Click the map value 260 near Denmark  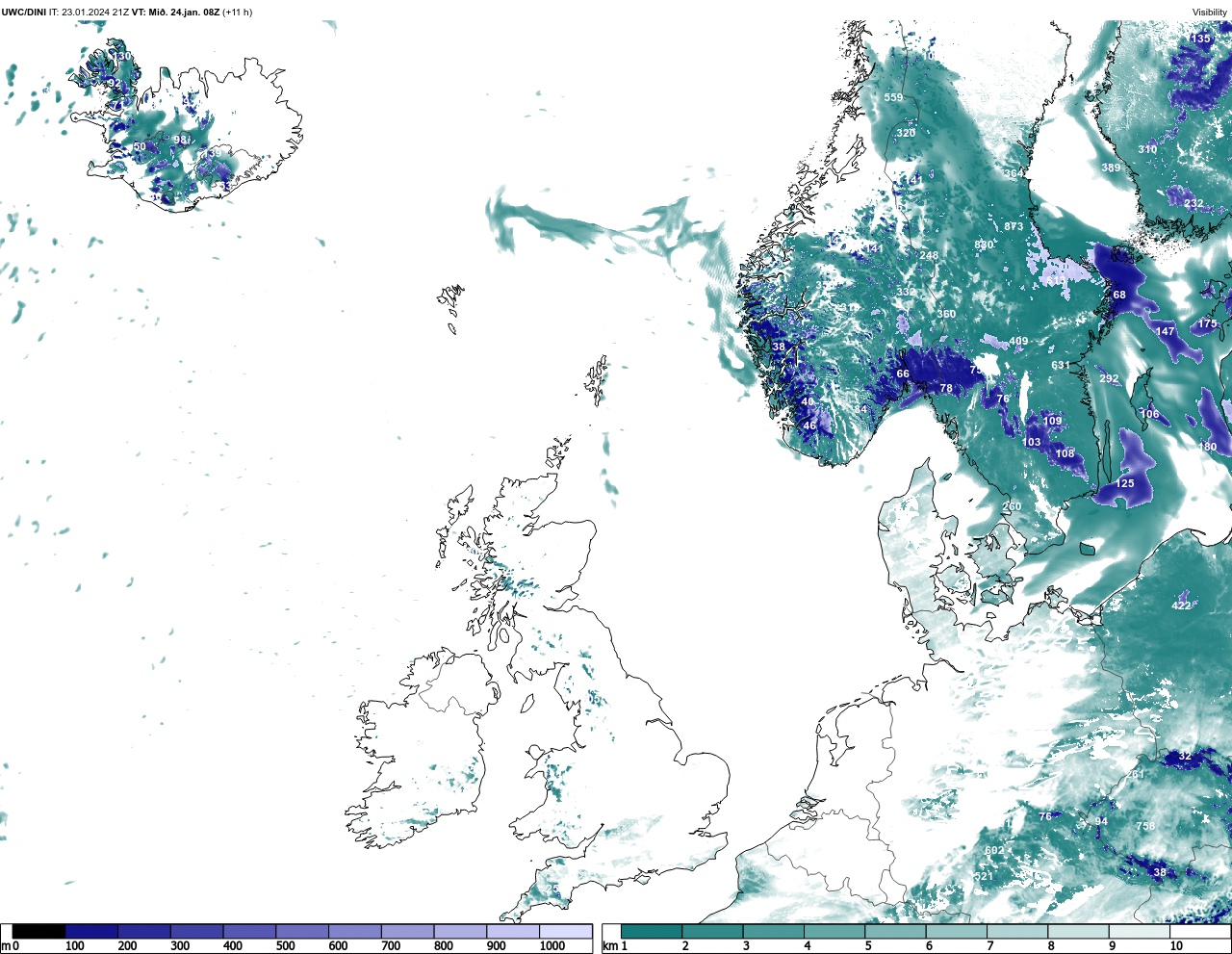coord(1012,506)
